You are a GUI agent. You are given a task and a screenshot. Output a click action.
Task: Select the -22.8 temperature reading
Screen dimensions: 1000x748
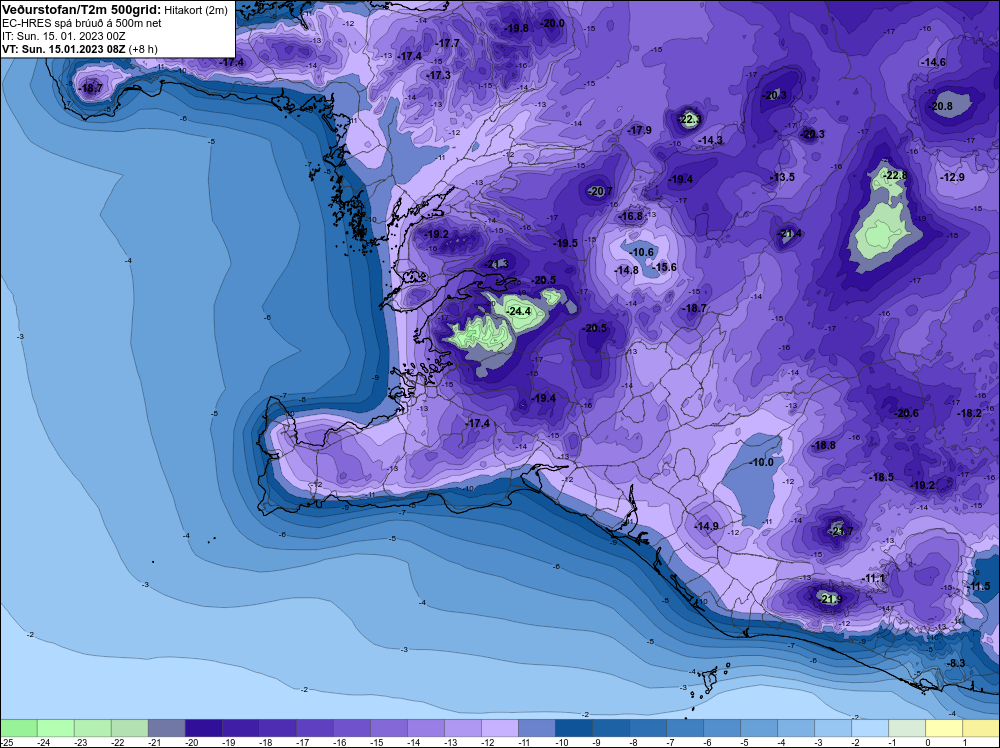coord(893,175)
